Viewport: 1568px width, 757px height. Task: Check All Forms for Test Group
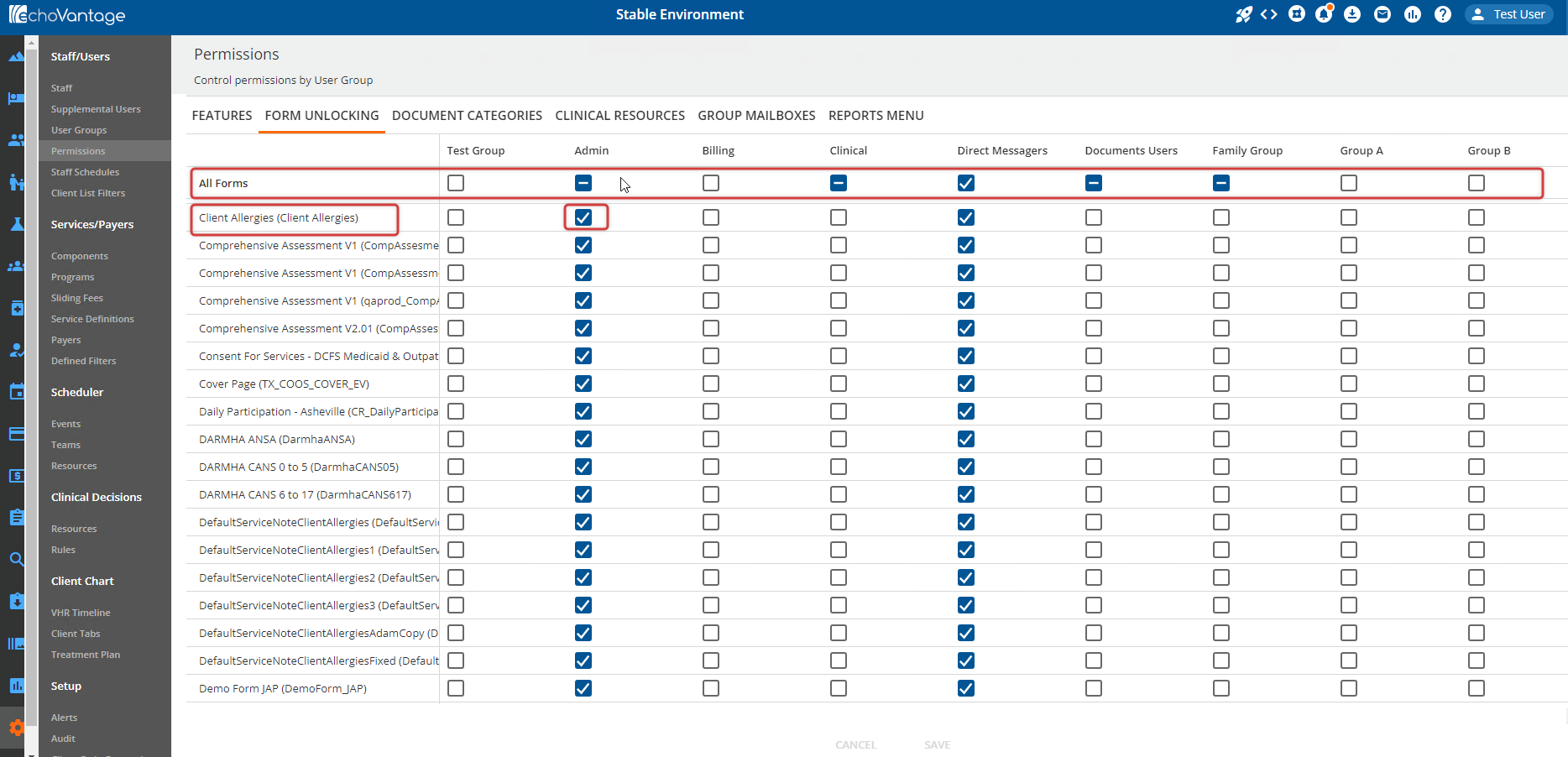[456, 183]
